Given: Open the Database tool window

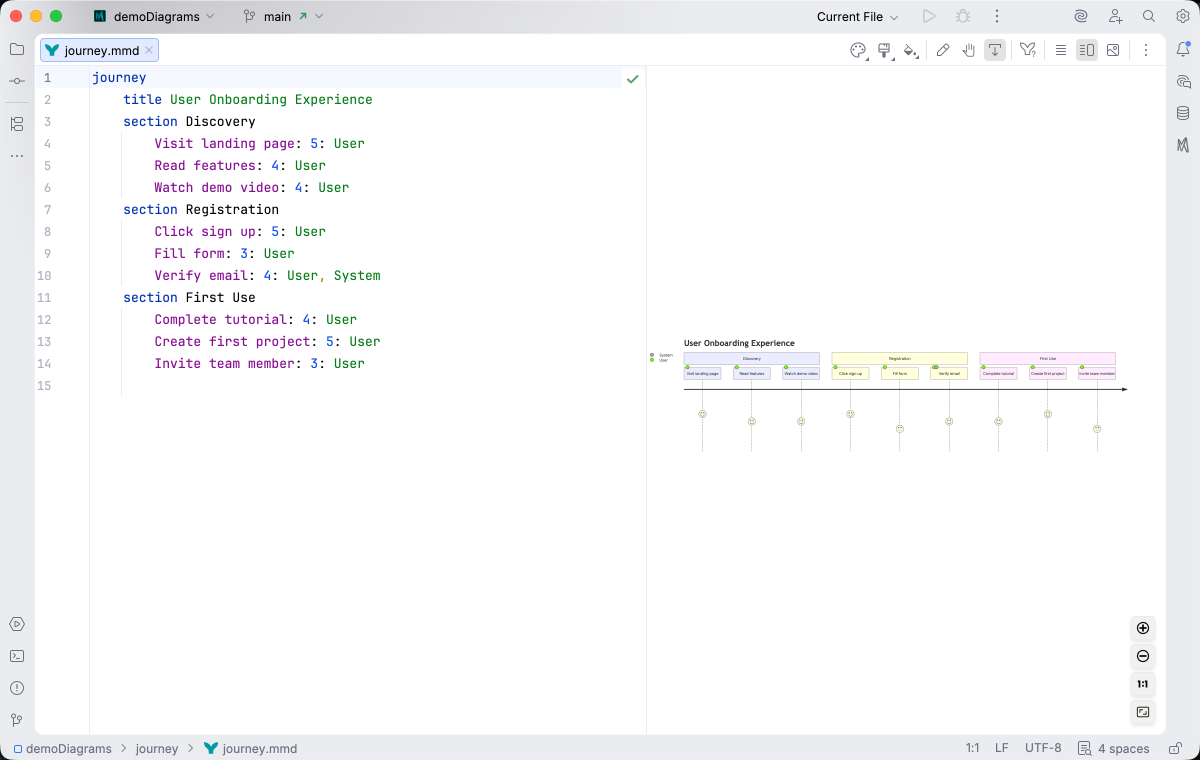Looking at the screenshot, I should pos(1183,113).
